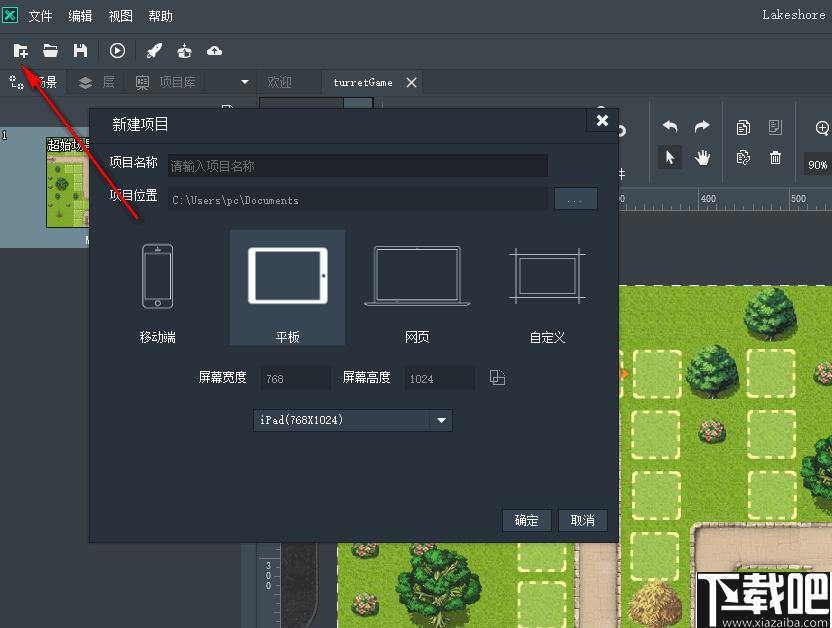Open a project with the folder icon
This screenshot has height=628, width=832.
[x=50, y=51]
